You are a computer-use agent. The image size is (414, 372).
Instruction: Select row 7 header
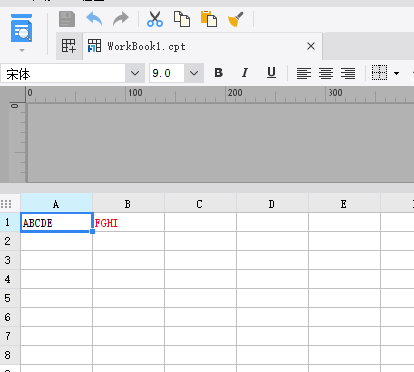(10, 336)
